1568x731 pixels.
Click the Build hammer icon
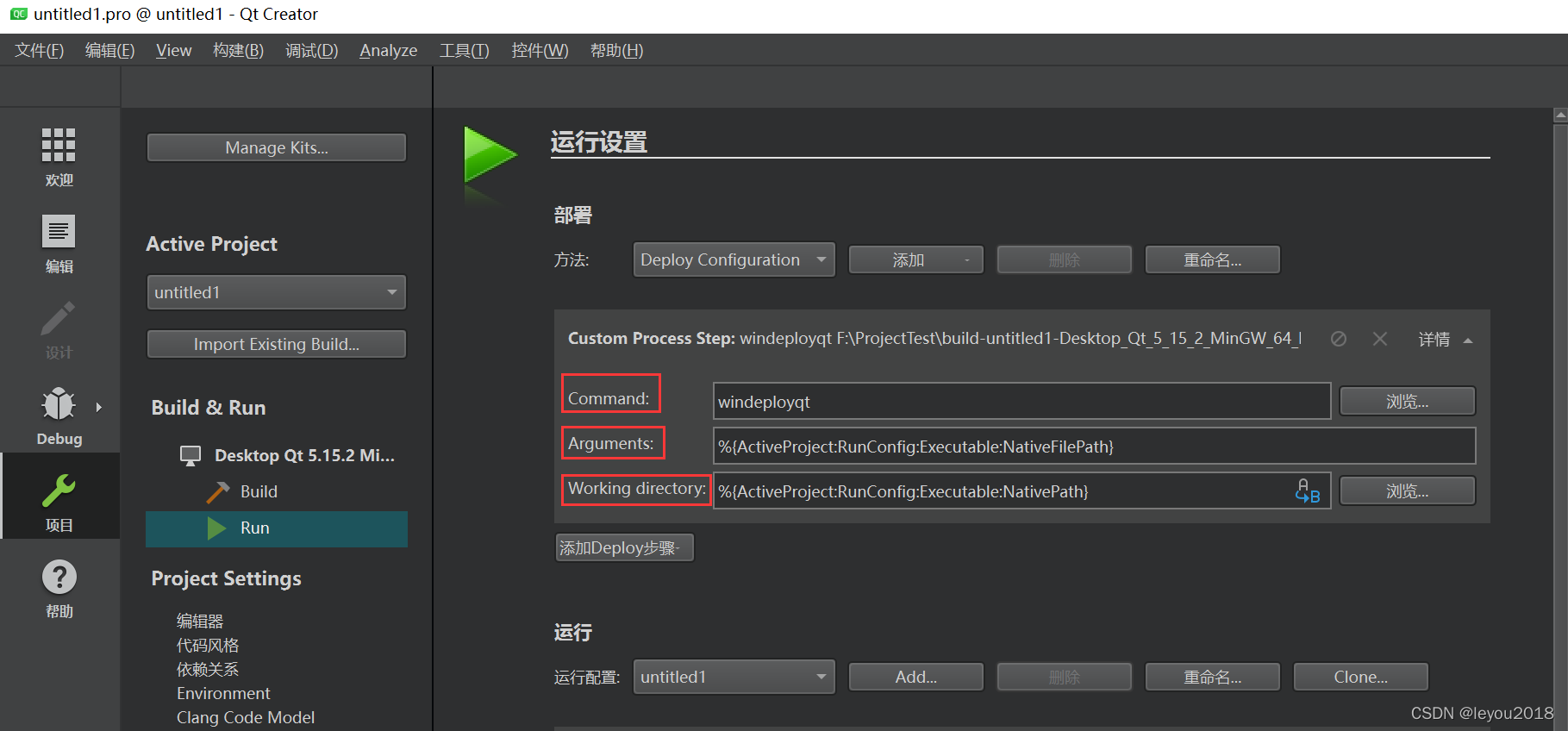tap(218, 491)
